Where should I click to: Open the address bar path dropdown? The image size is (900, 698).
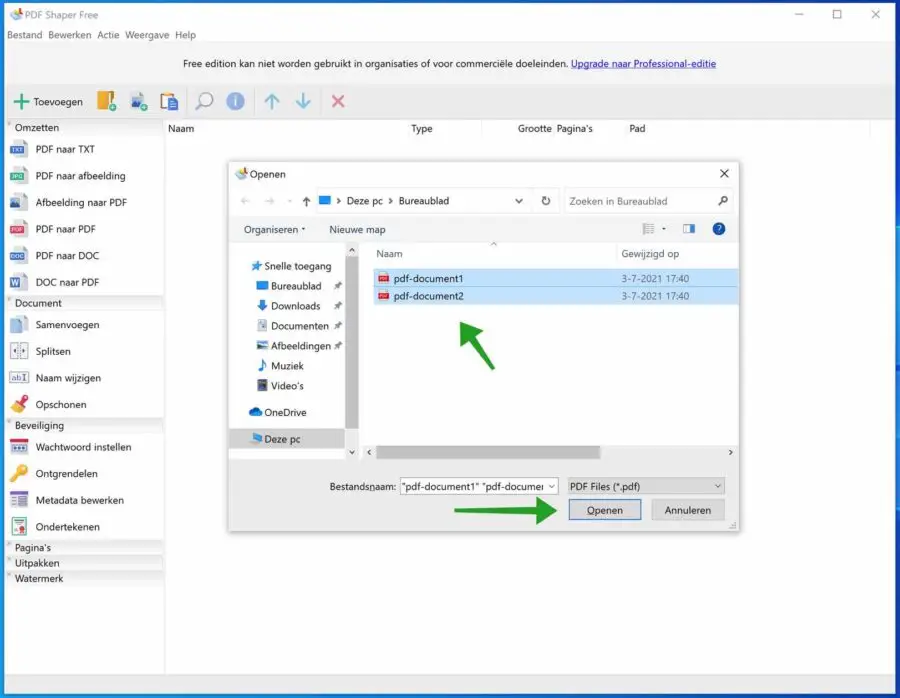pos(519,201)
